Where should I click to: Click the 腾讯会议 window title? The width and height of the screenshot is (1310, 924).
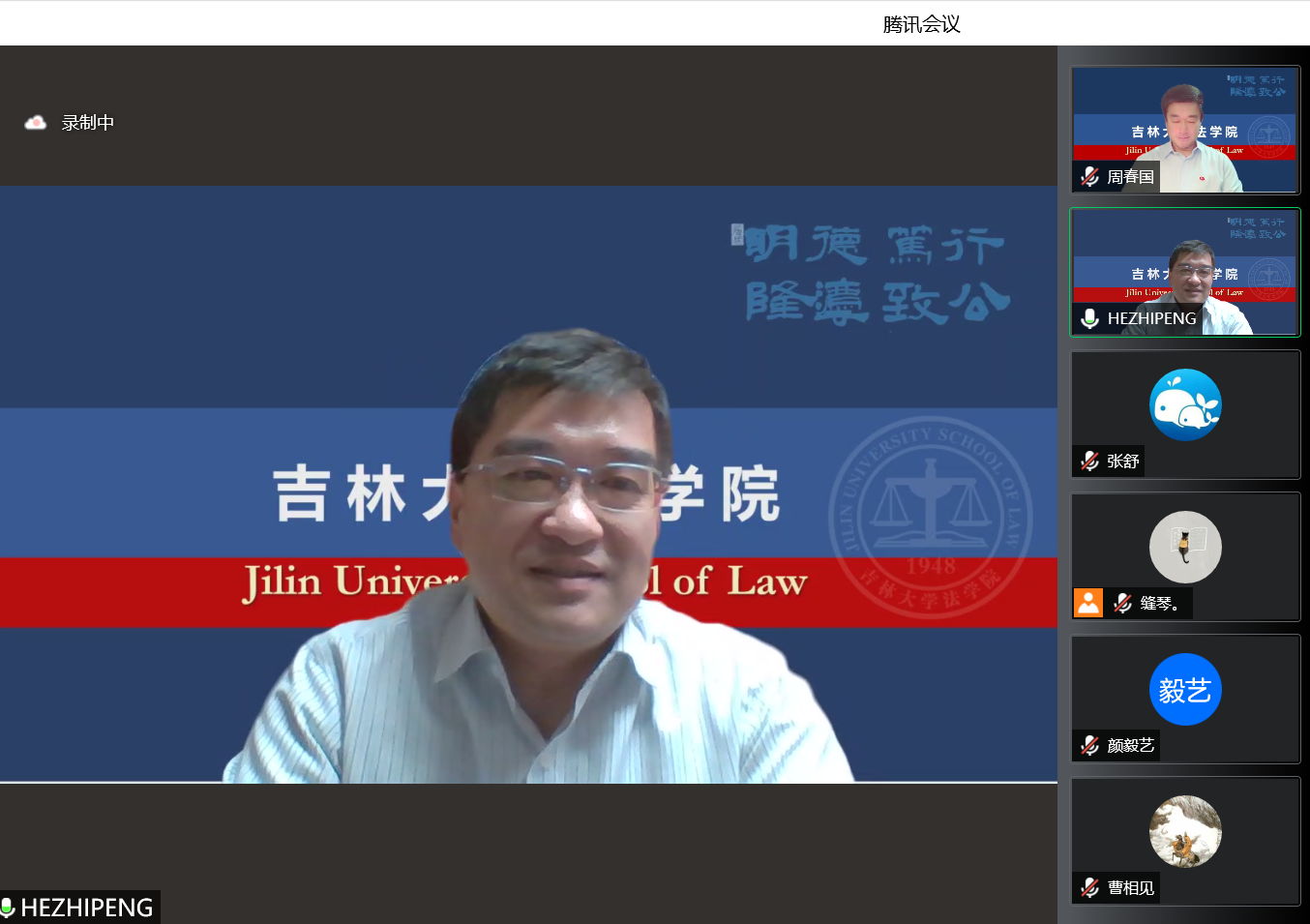[x=921, y=24]
